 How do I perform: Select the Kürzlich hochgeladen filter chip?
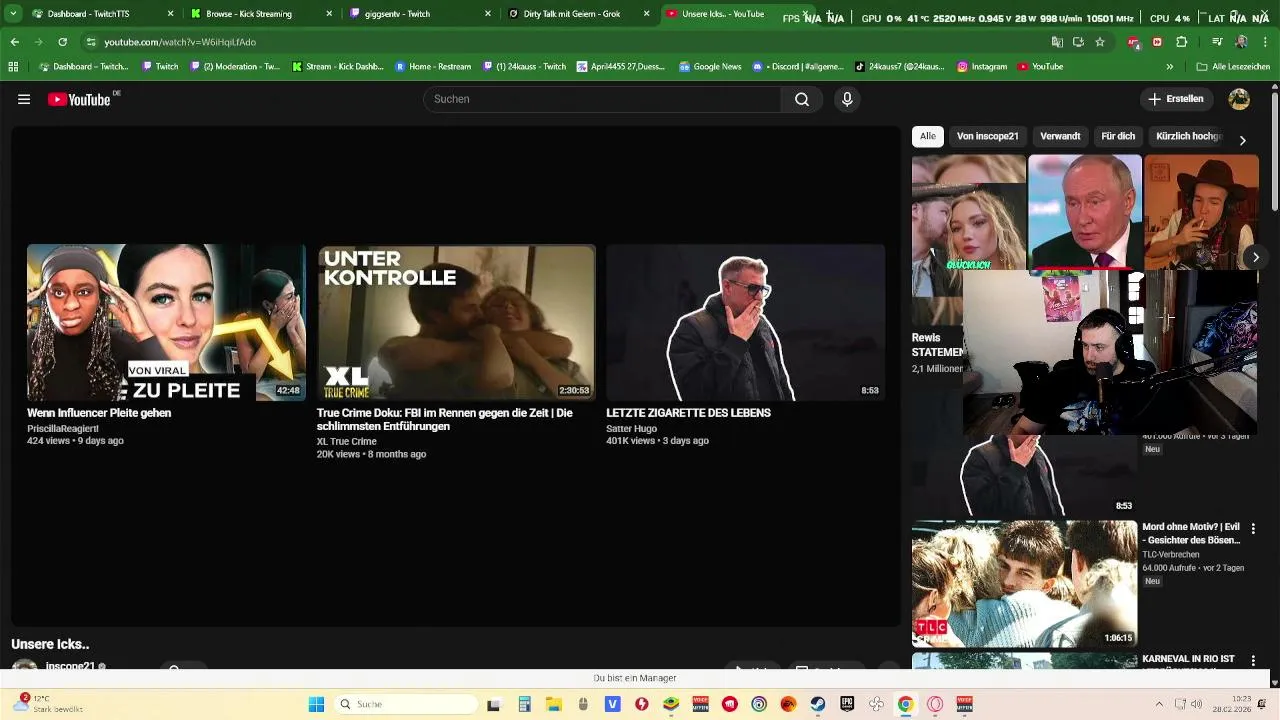(x=1189, y=136)
